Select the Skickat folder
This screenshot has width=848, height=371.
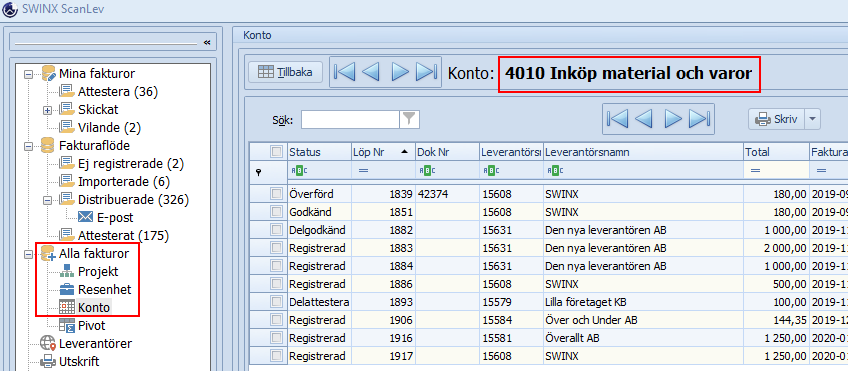[97, 109]
